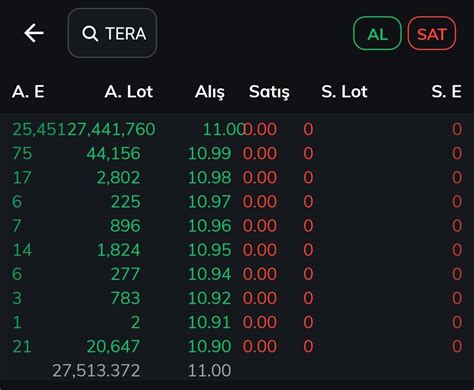Select the 10.95 bid price level

(210, 250)
